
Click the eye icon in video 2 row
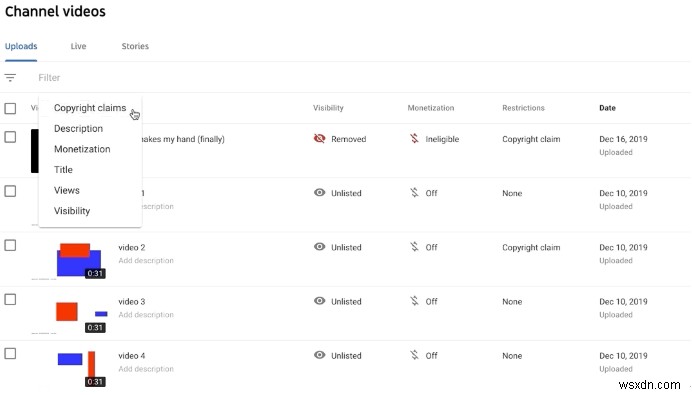pos(320,247)
